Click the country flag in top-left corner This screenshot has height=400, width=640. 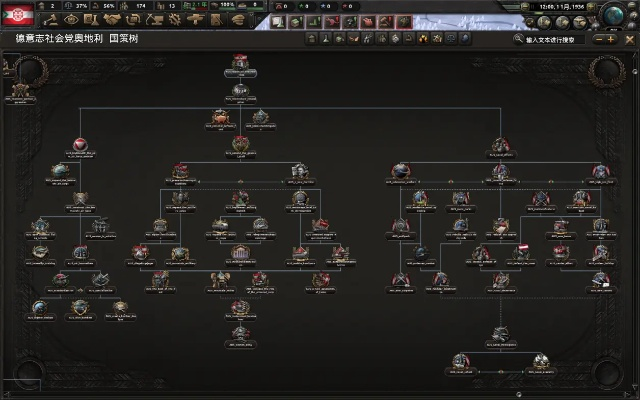[x=17, y=14]
